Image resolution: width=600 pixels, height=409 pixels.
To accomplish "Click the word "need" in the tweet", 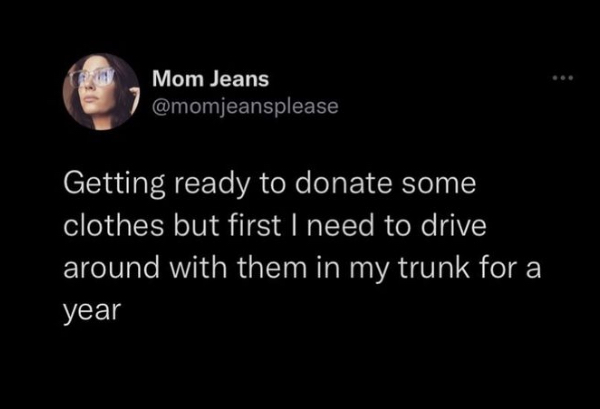I will 346,227.
